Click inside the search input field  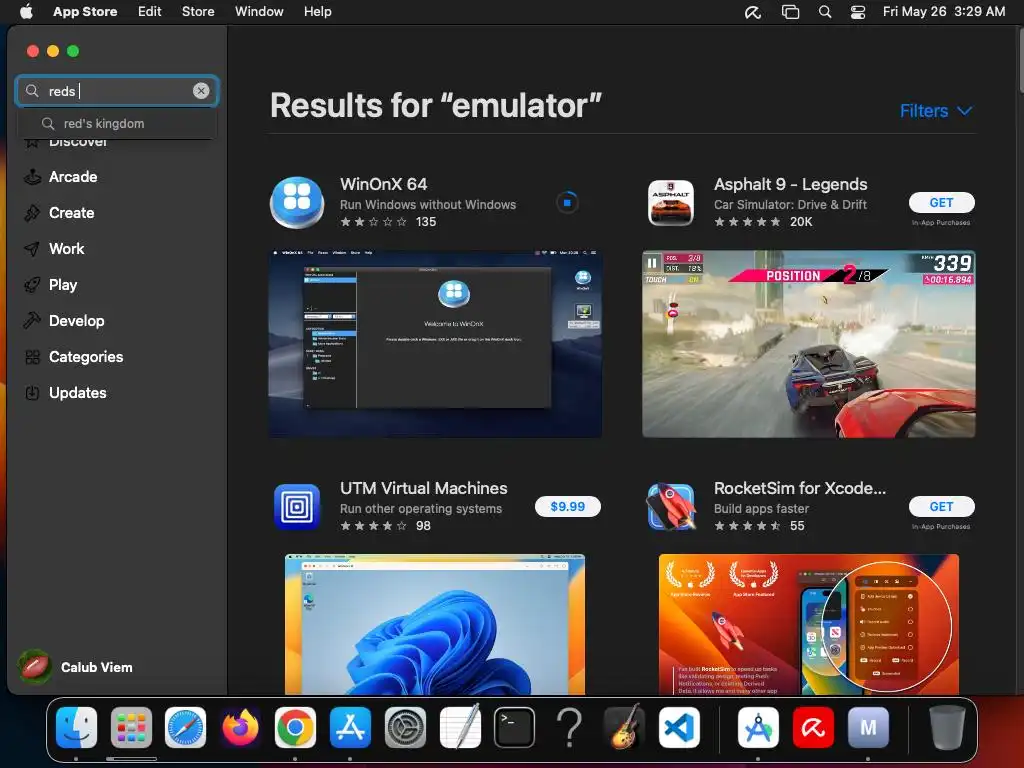118,91
